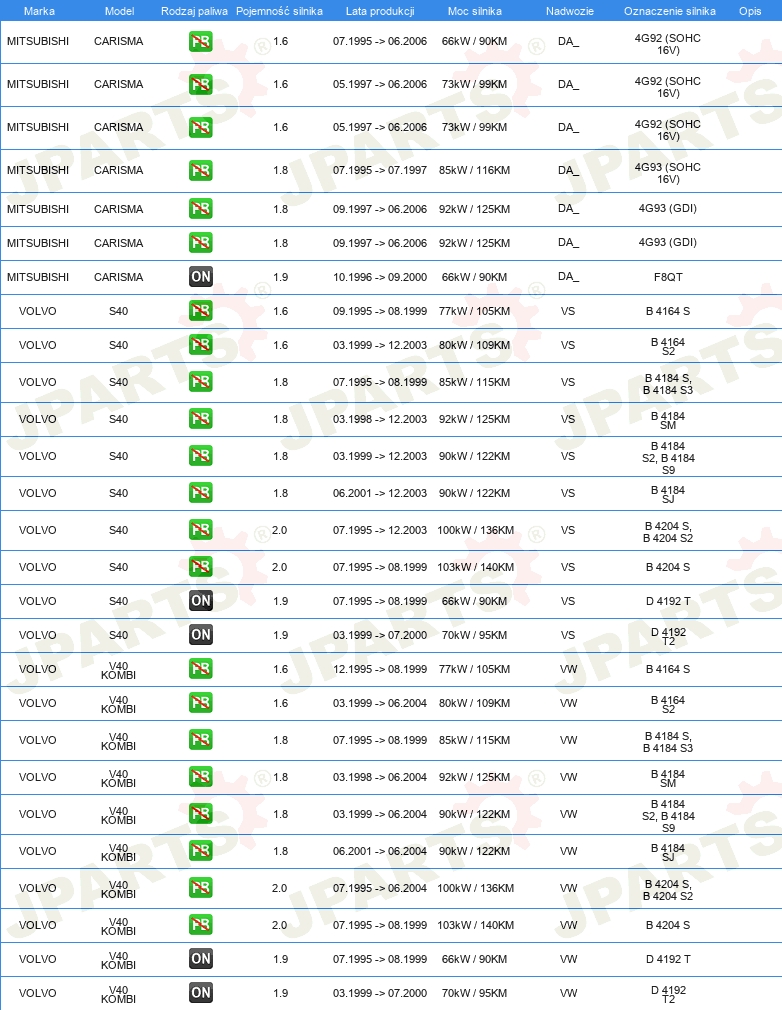Click the 85kW / 116KM power value
The image size is (782, 1010).
475,170
